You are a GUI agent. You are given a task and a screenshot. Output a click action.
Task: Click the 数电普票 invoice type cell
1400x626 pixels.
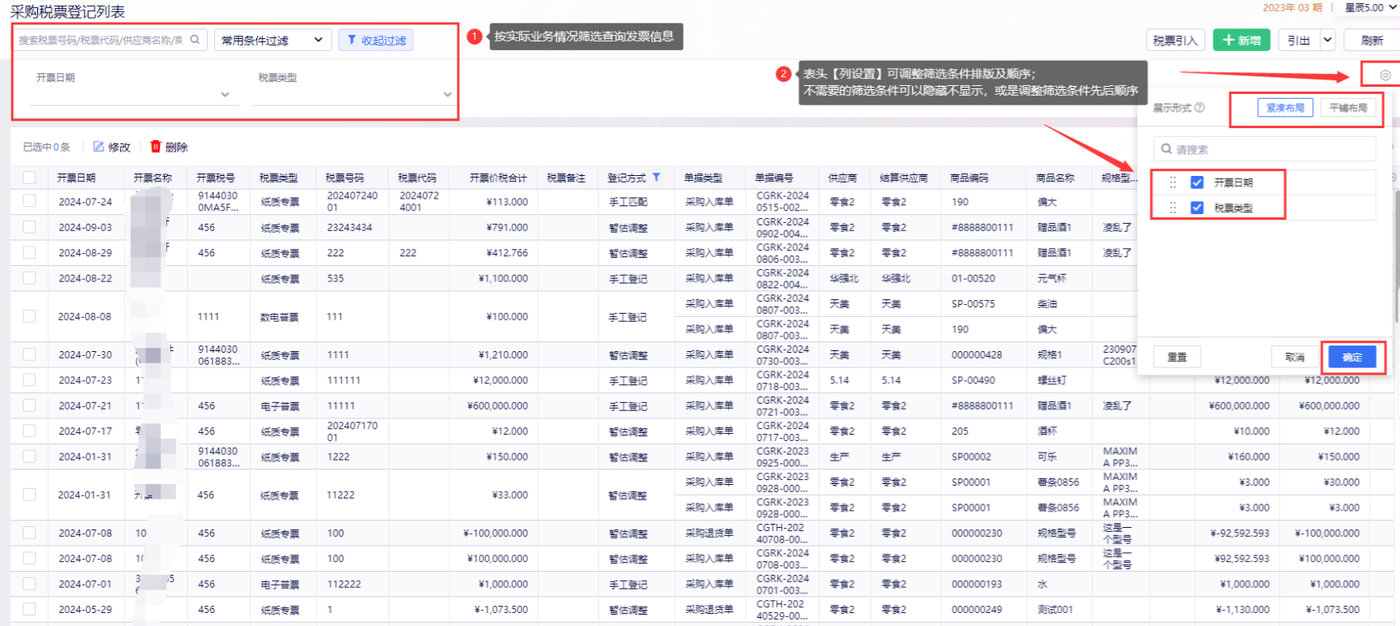tap(280, 316)
